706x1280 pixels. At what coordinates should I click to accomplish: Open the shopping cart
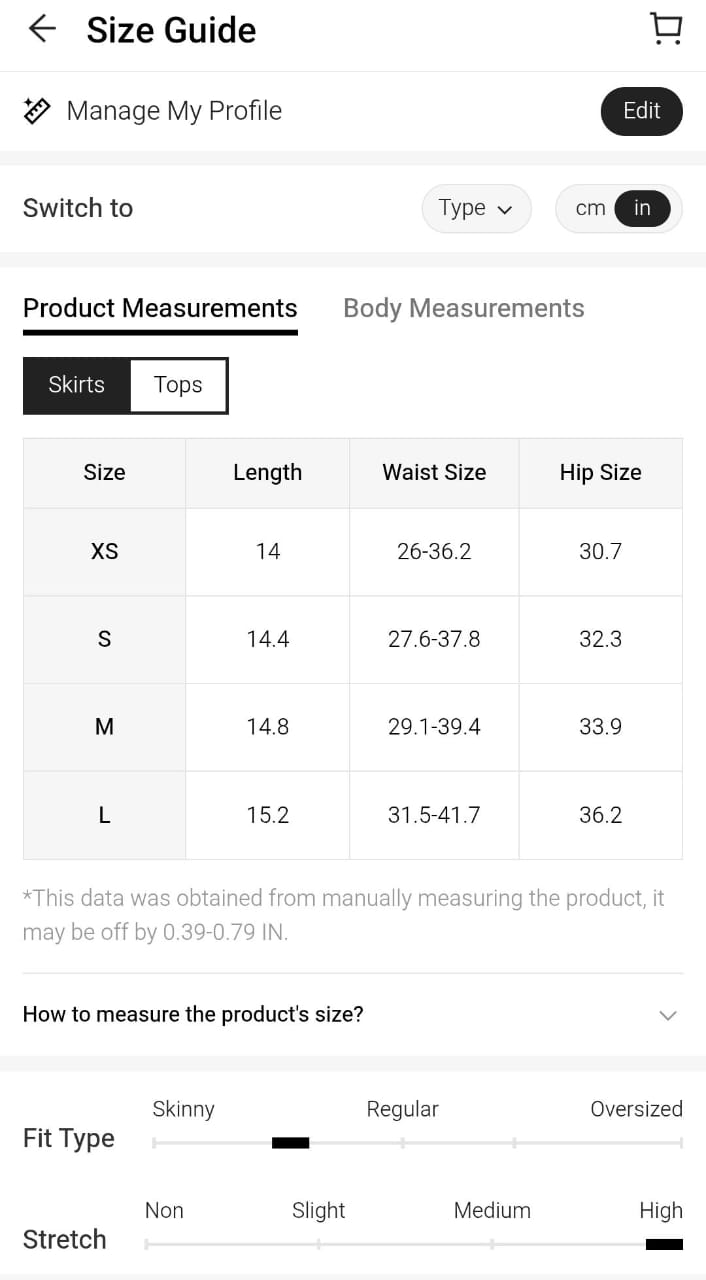[665, 29]
